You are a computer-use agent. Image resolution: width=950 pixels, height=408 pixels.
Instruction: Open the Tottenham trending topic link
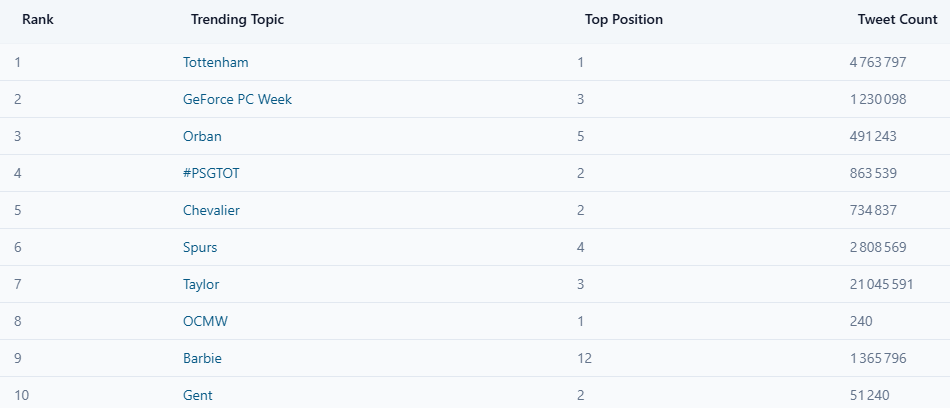click(215, 62)
